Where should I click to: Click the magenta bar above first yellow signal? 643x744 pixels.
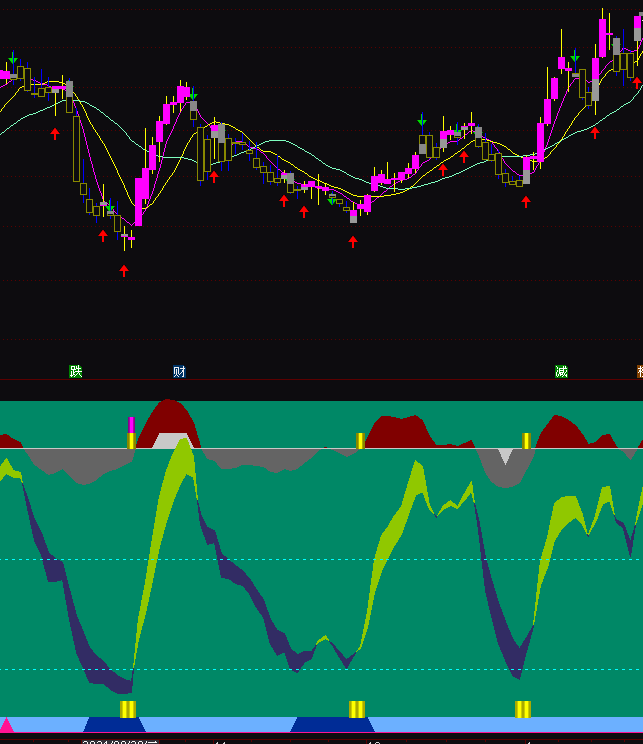(x=131, y=425)
